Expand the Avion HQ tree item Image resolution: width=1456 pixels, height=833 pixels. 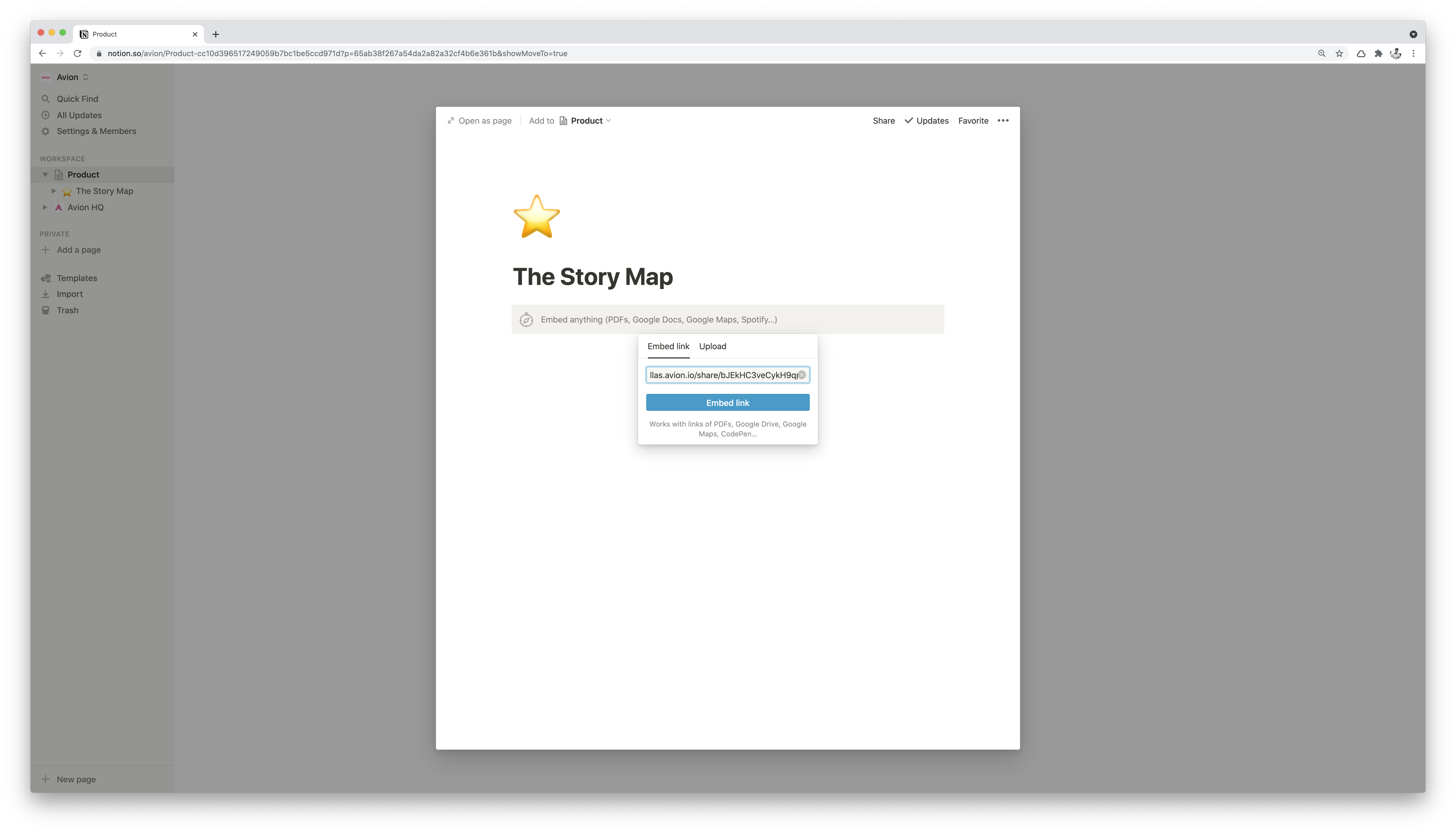pyautogui.click(x=45, y=207)
